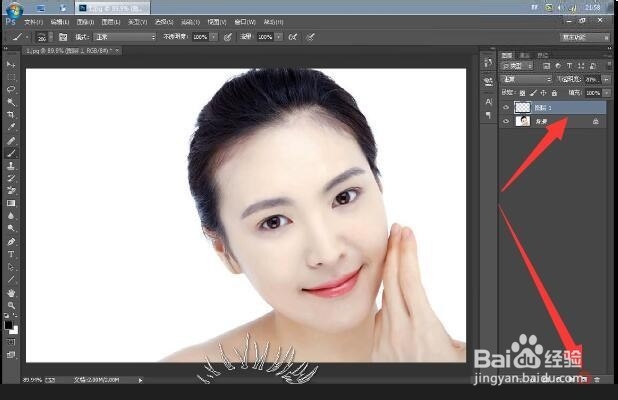The height and width of the screenshot is (400, 618).
Task: Open the Image menu
Action: click(x=85, y=22)
